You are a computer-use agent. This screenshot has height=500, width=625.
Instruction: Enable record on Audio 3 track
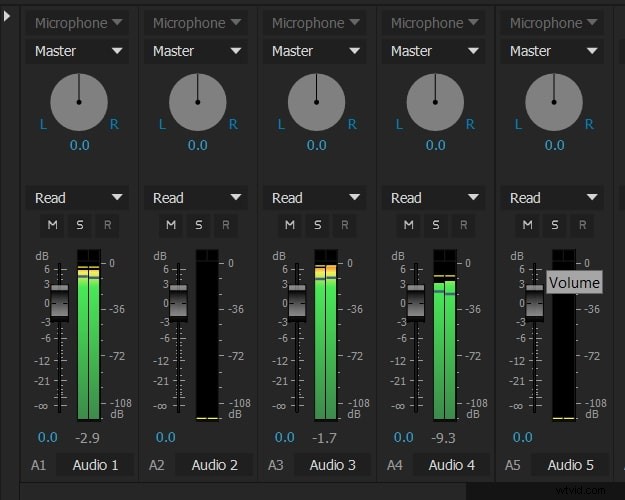click(345, 225)
